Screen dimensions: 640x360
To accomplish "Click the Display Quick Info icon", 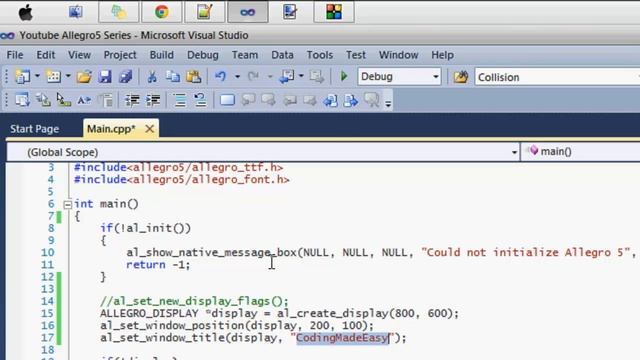I will pyautogui.click(x=64, y=100).
